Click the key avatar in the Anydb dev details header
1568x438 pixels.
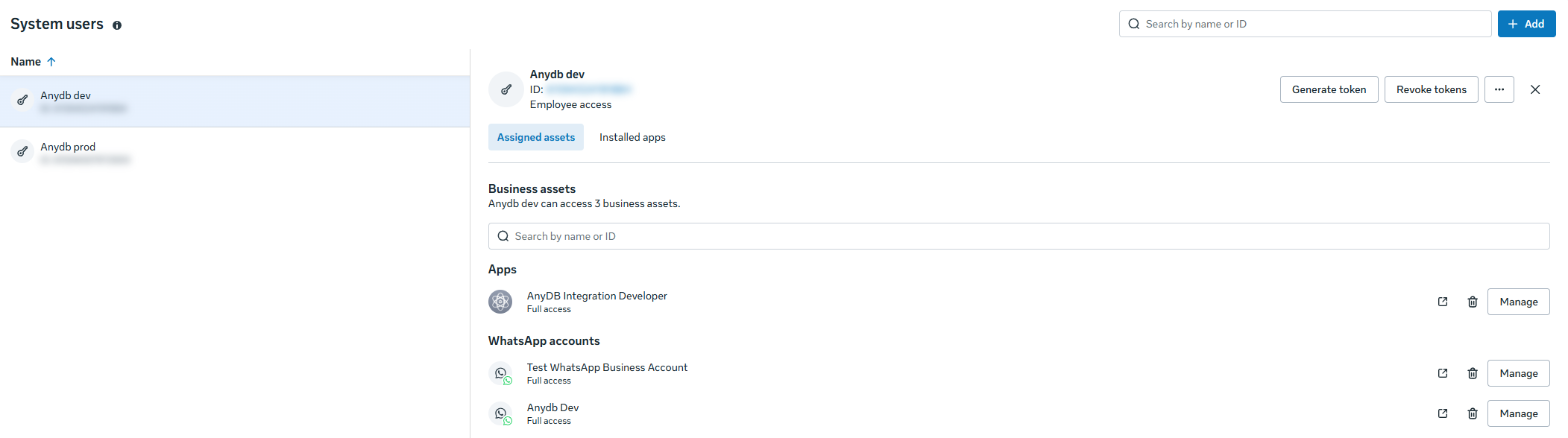[x=506, y=89]
